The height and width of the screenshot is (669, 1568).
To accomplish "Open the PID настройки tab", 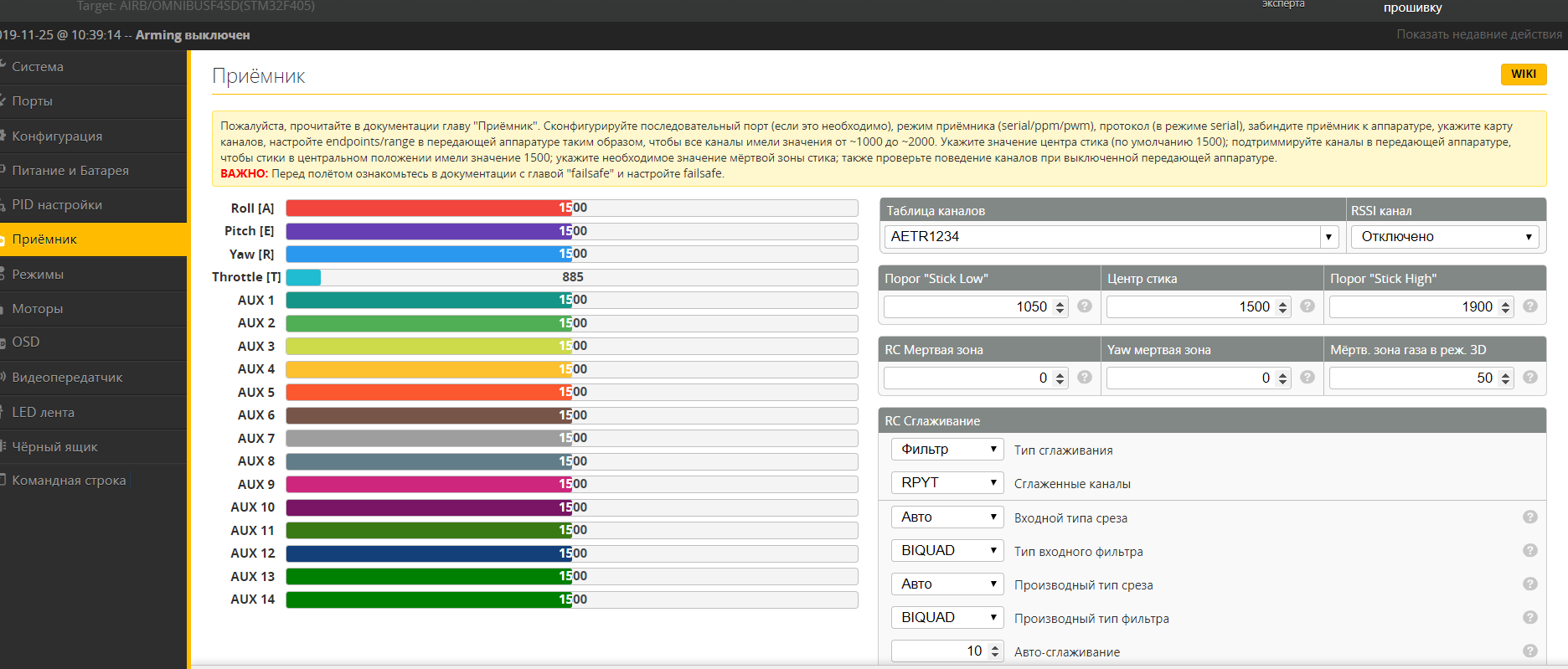I will point(57,205).
